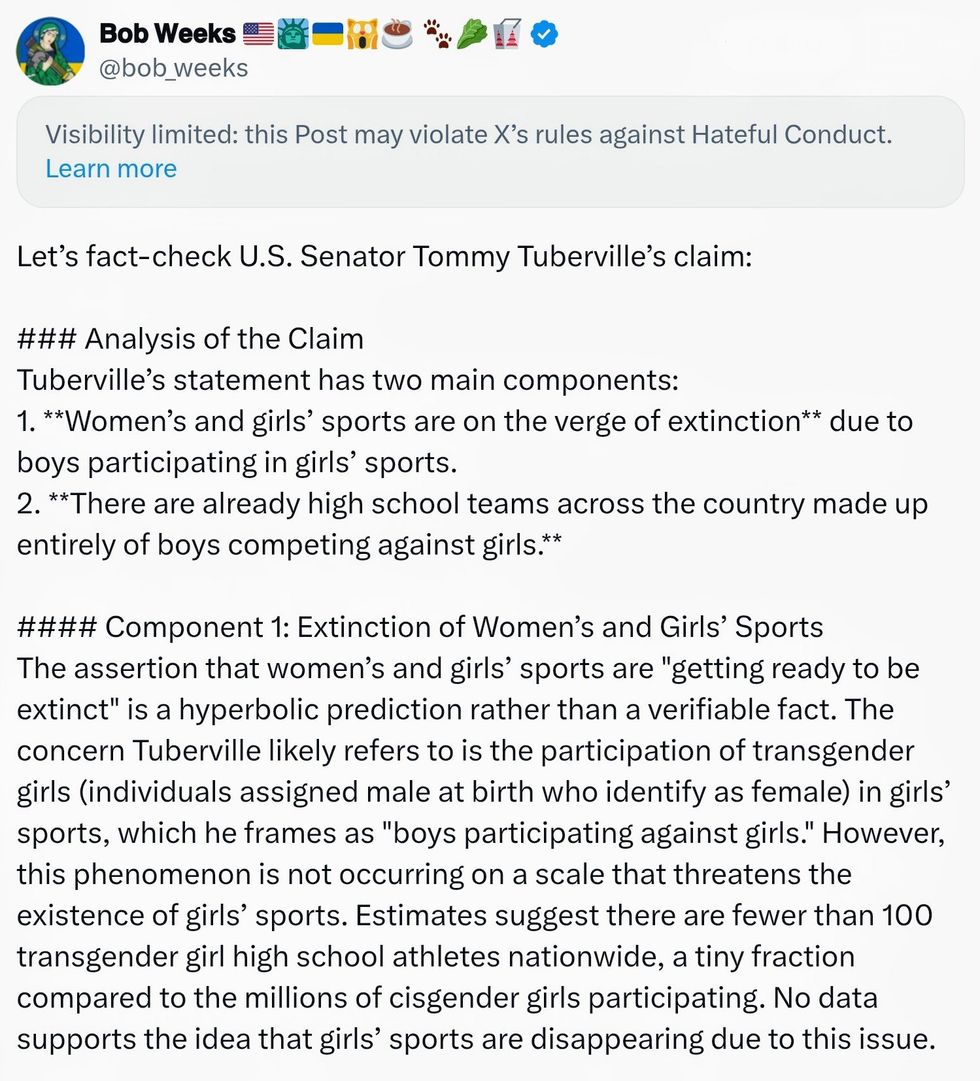
Task: Open the Learn more link
Action: click(111, 168)
